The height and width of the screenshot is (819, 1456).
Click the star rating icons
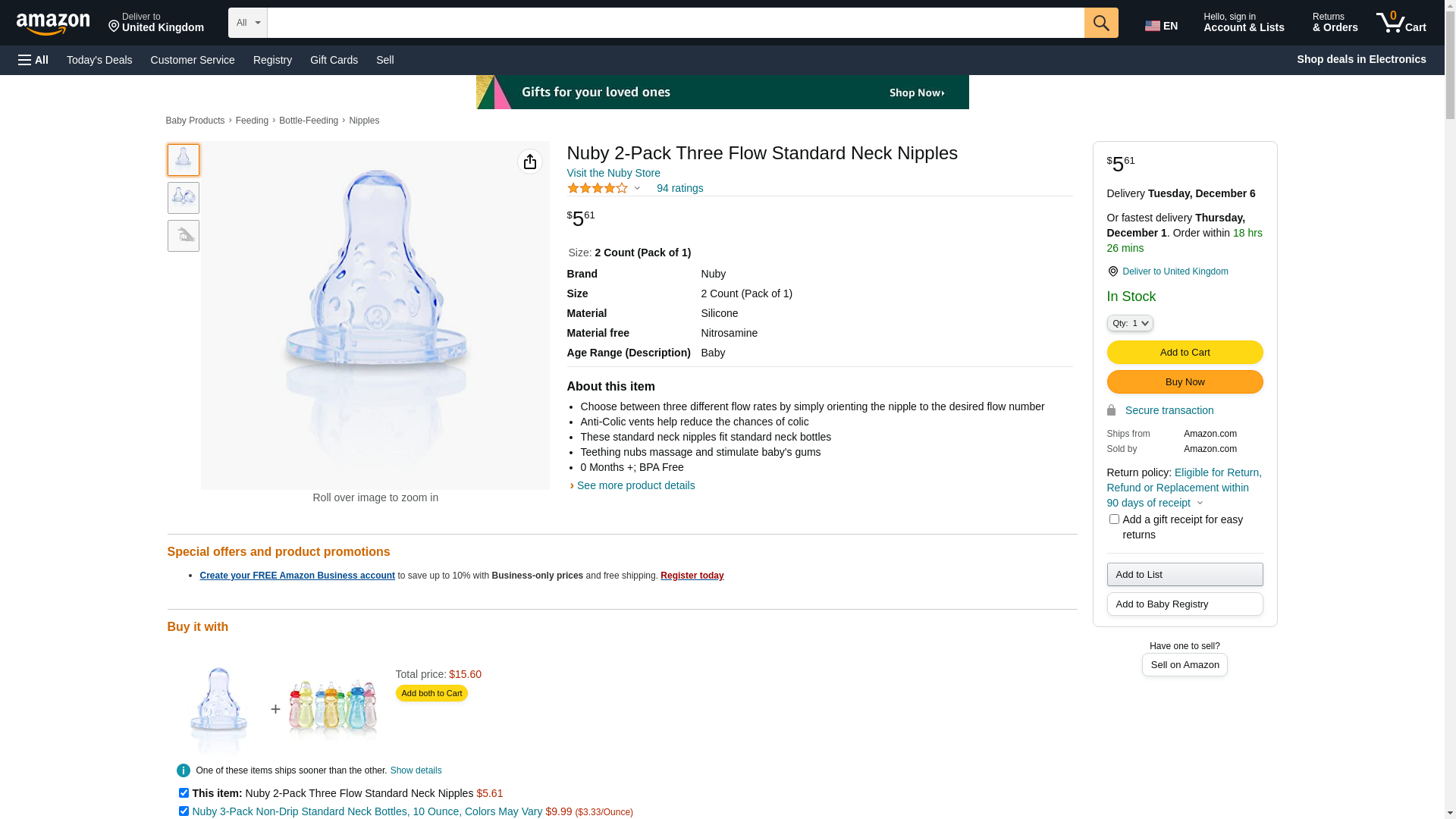point(598,188)
